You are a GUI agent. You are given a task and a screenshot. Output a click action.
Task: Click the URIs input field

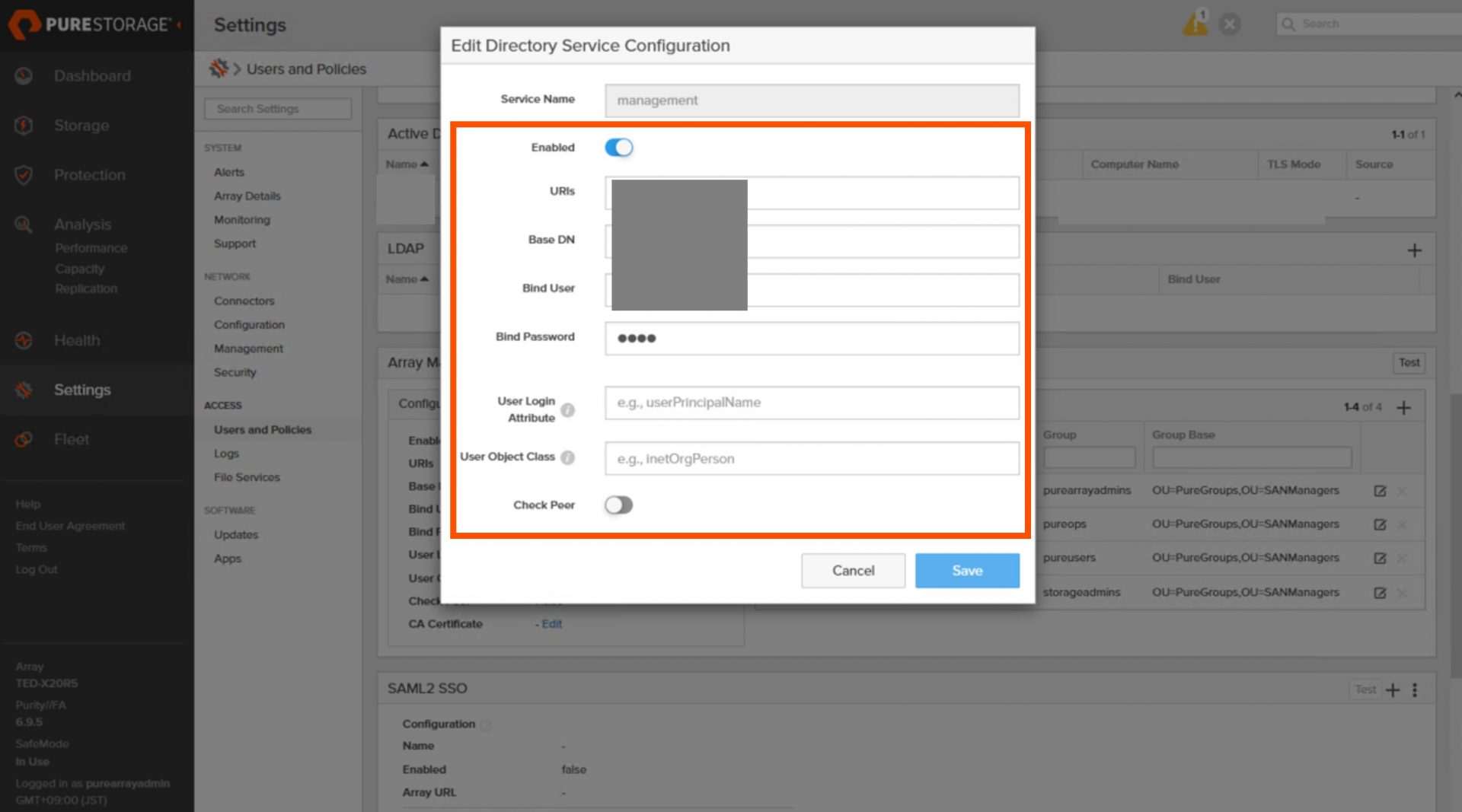(812, 193)
